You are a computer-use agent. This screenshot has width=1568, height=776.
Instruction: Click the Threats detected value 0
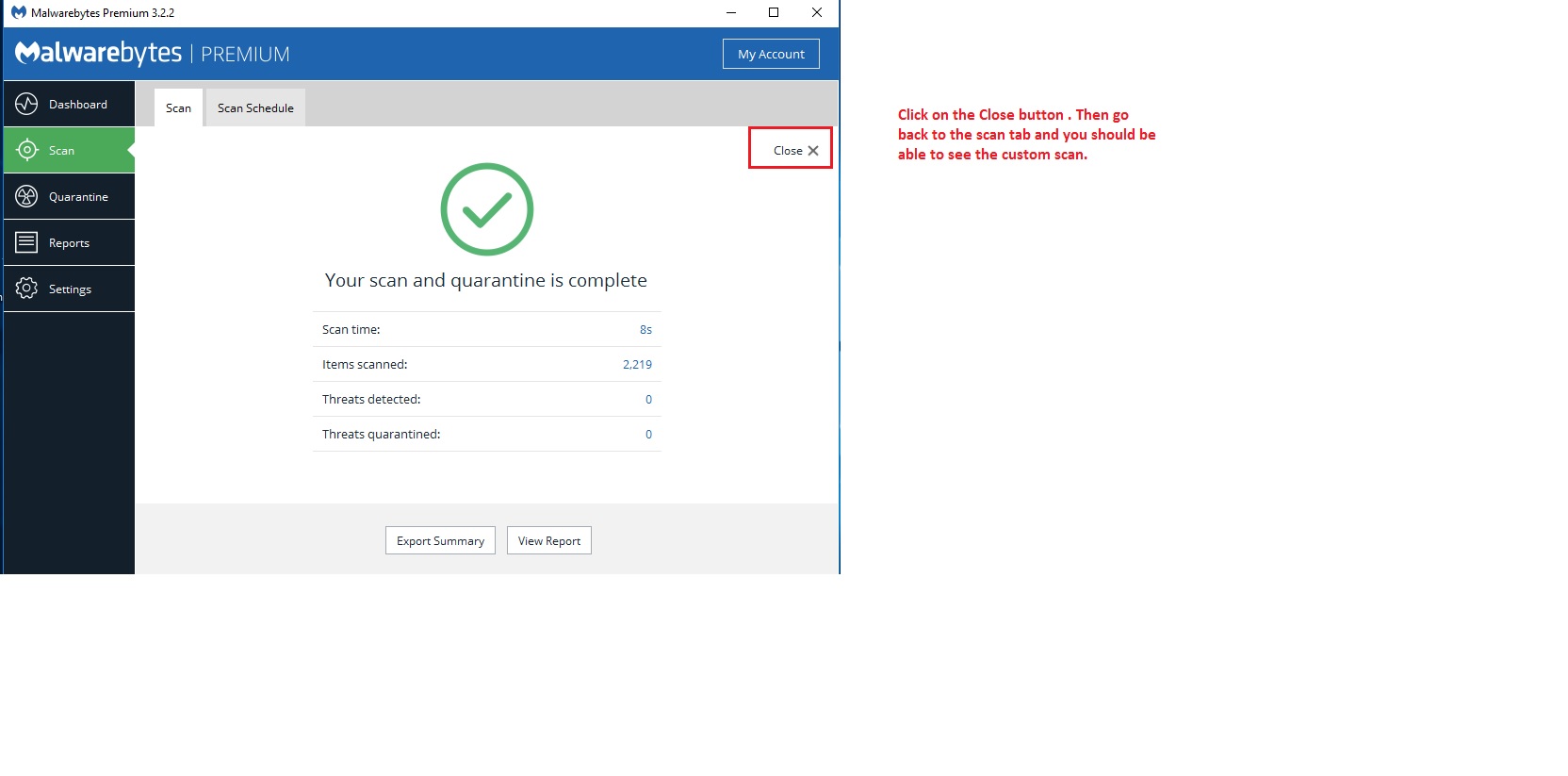[648, 399]
